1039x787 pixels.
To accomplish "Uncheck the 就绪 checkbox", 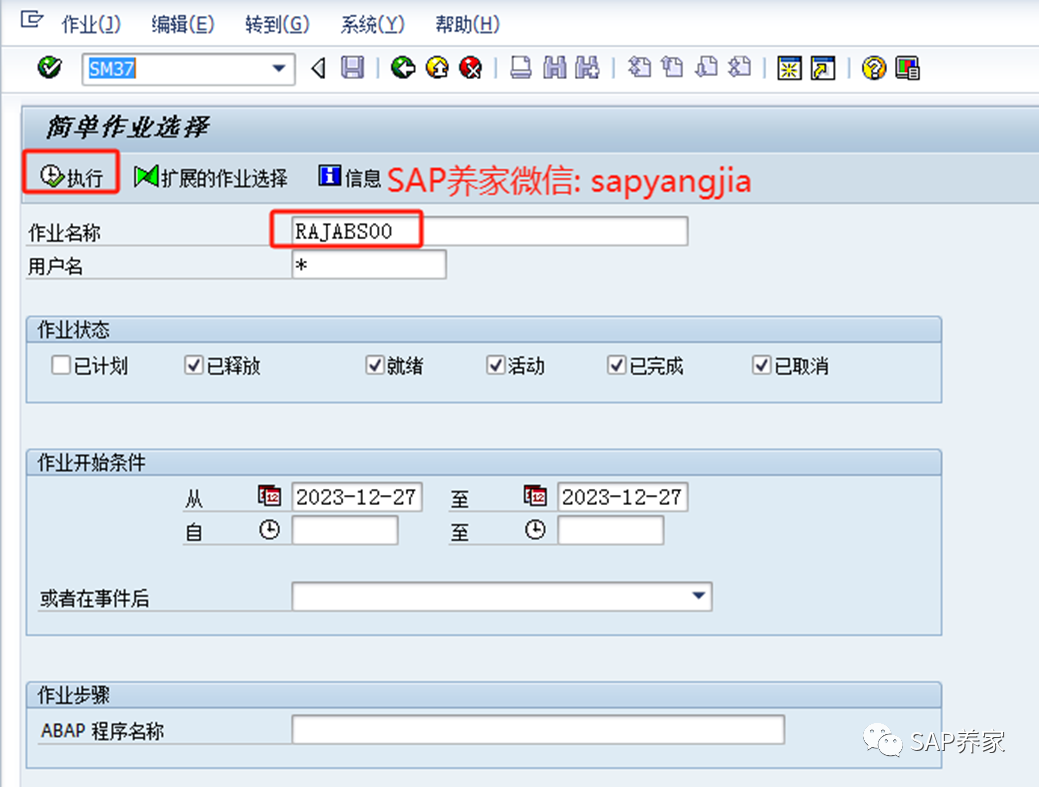I will click(374, 365).
